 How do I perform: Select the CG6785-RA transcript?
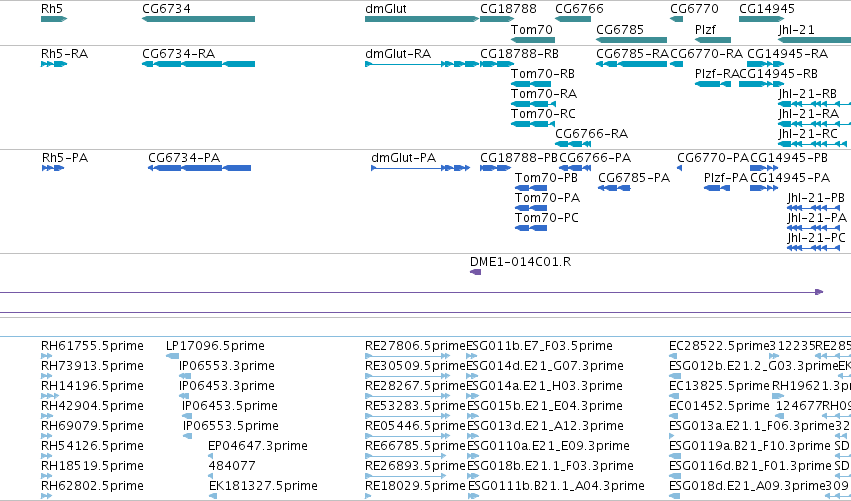click(x=631, y=64)
